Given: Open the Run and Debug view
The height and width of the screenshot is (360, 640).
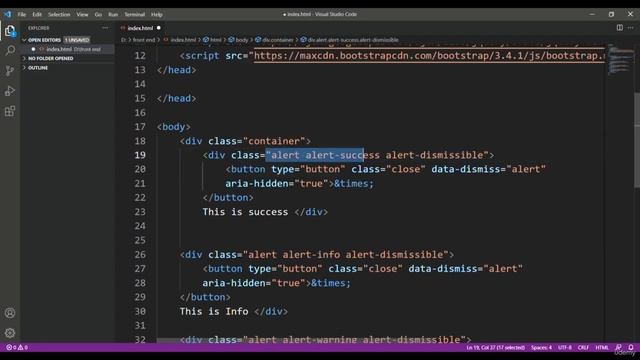Looking at the screenshot, I should point(10,91).
